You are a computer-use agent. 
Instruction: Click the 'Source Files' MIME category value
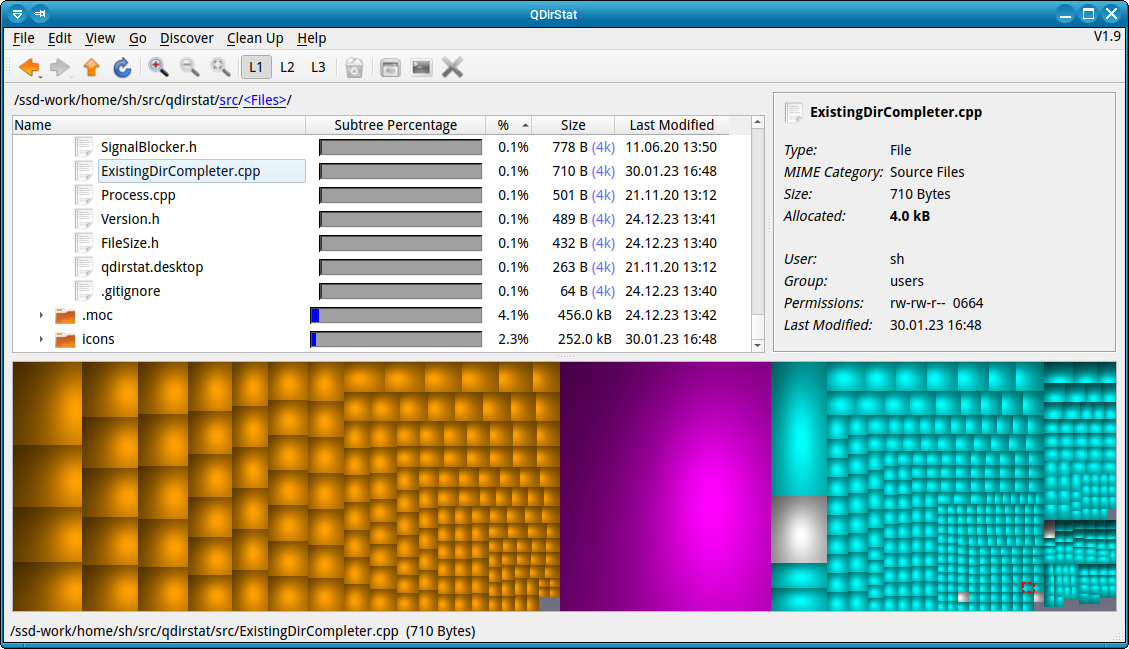927,172
